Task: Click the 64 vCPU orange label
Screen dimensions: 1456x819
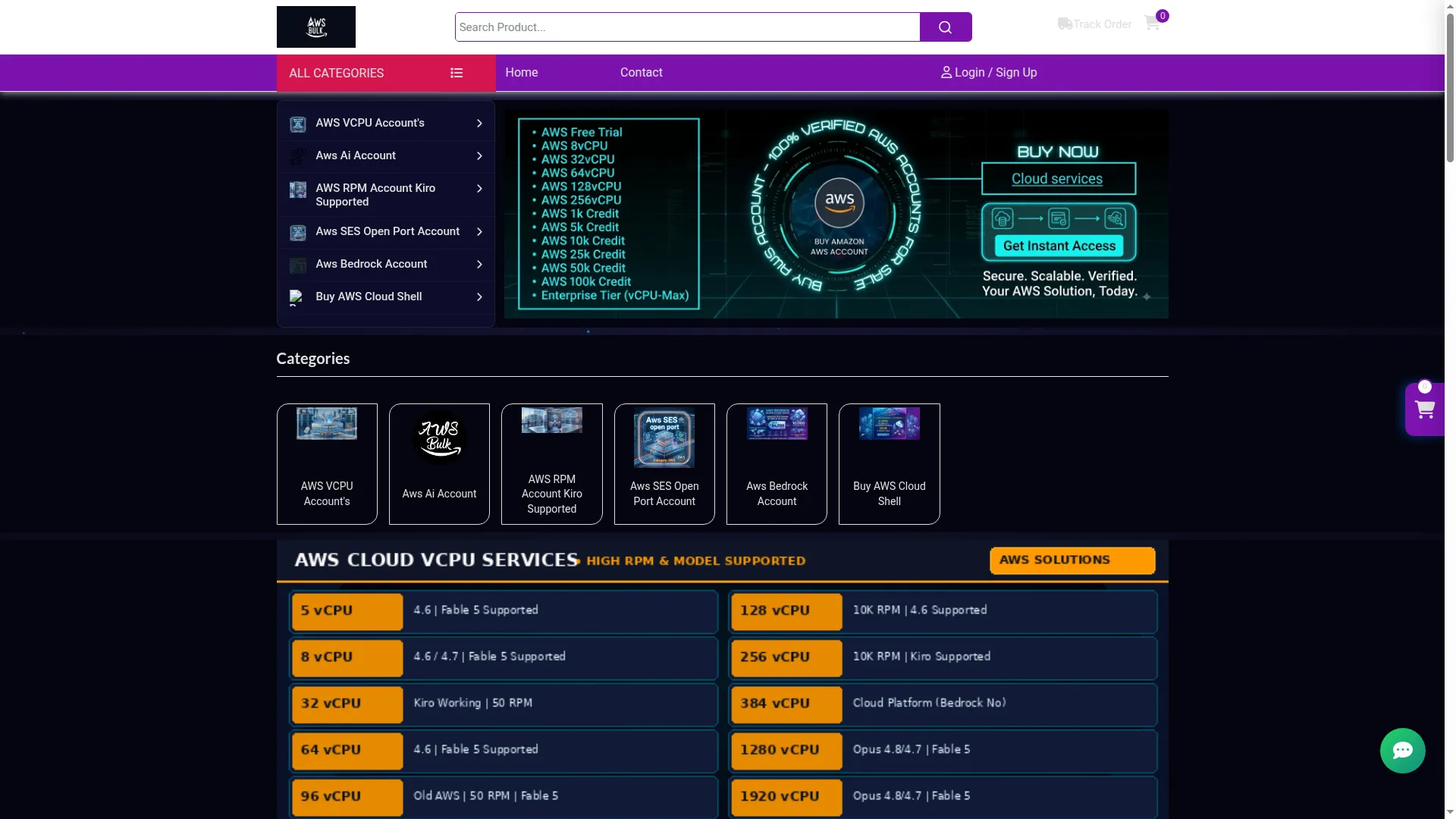Action: [x=347, y=751]
